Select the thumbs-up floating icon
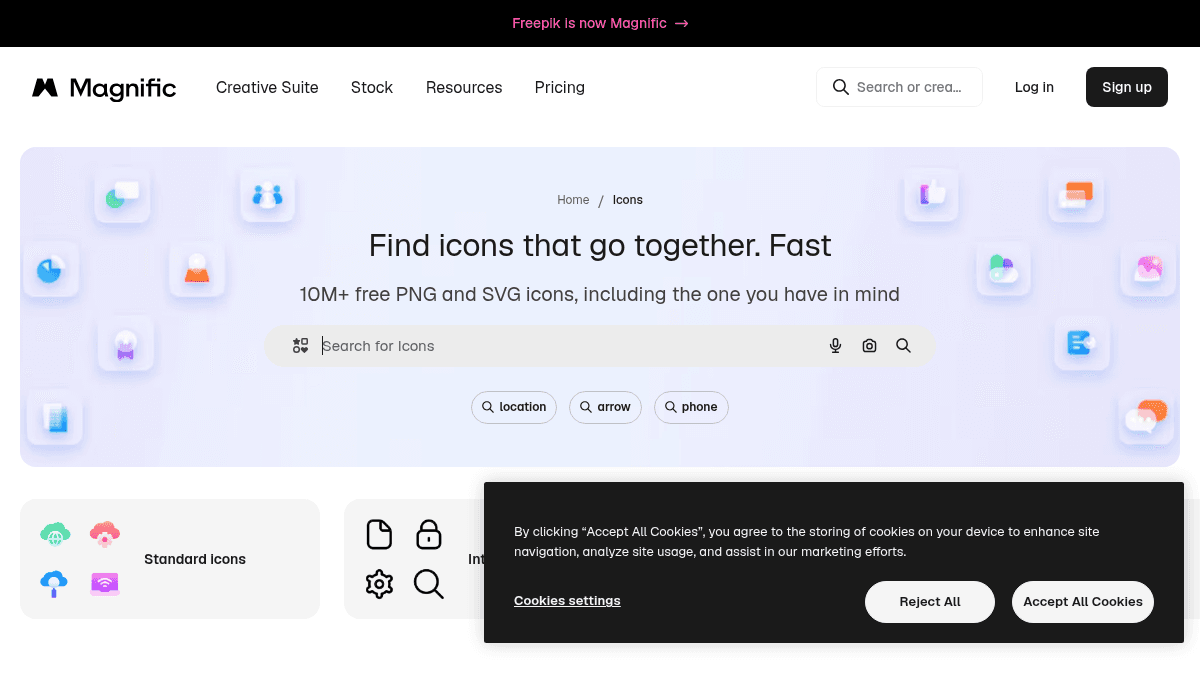The height and width of the screenshot is (675, 1200). (x=932, y=193)
